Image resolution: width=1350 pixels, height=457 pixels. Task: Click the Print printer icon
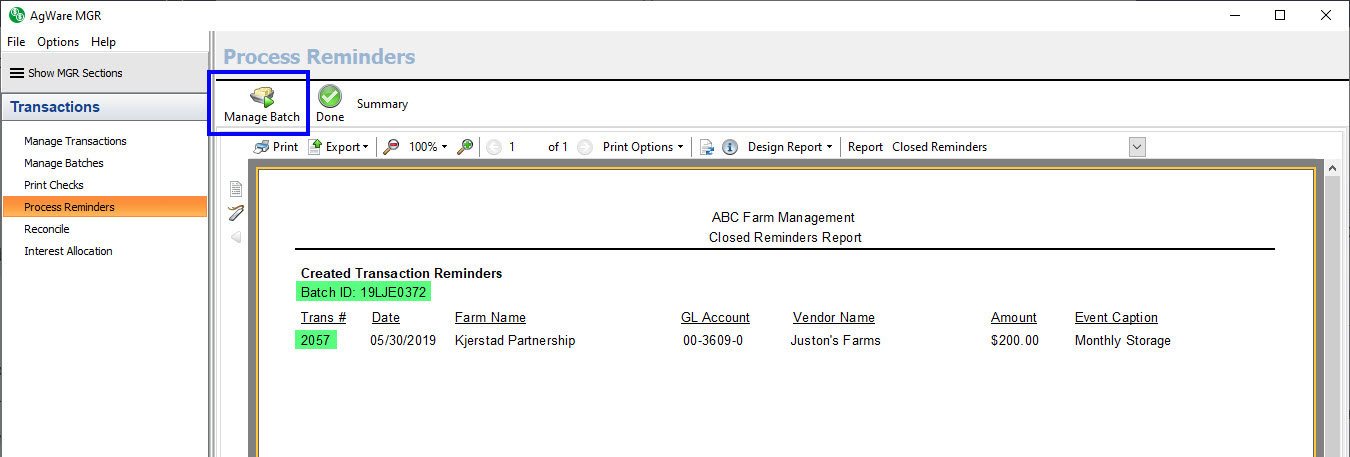[262, 147]
